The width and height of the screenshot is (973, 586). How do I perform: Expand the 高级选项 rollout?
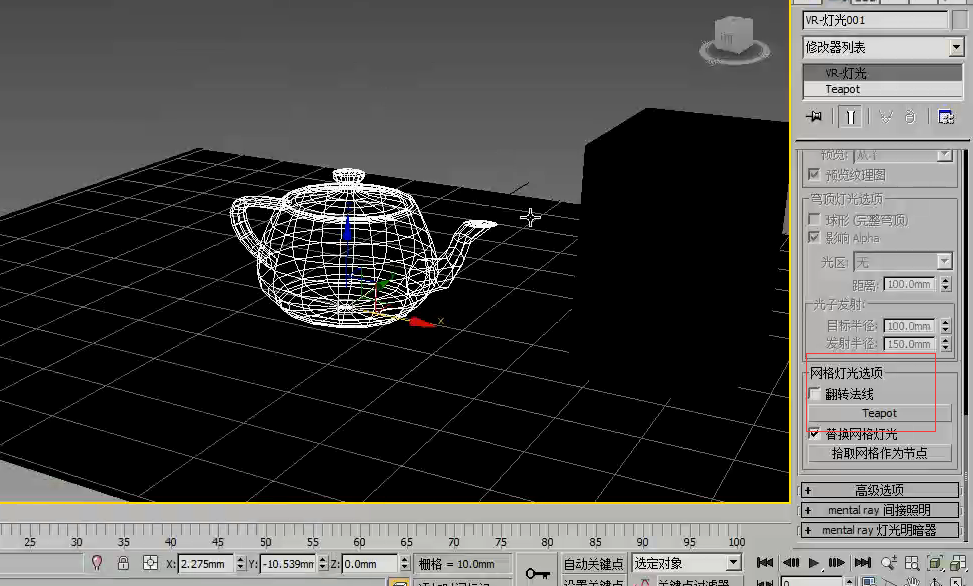tap(878, 490)
